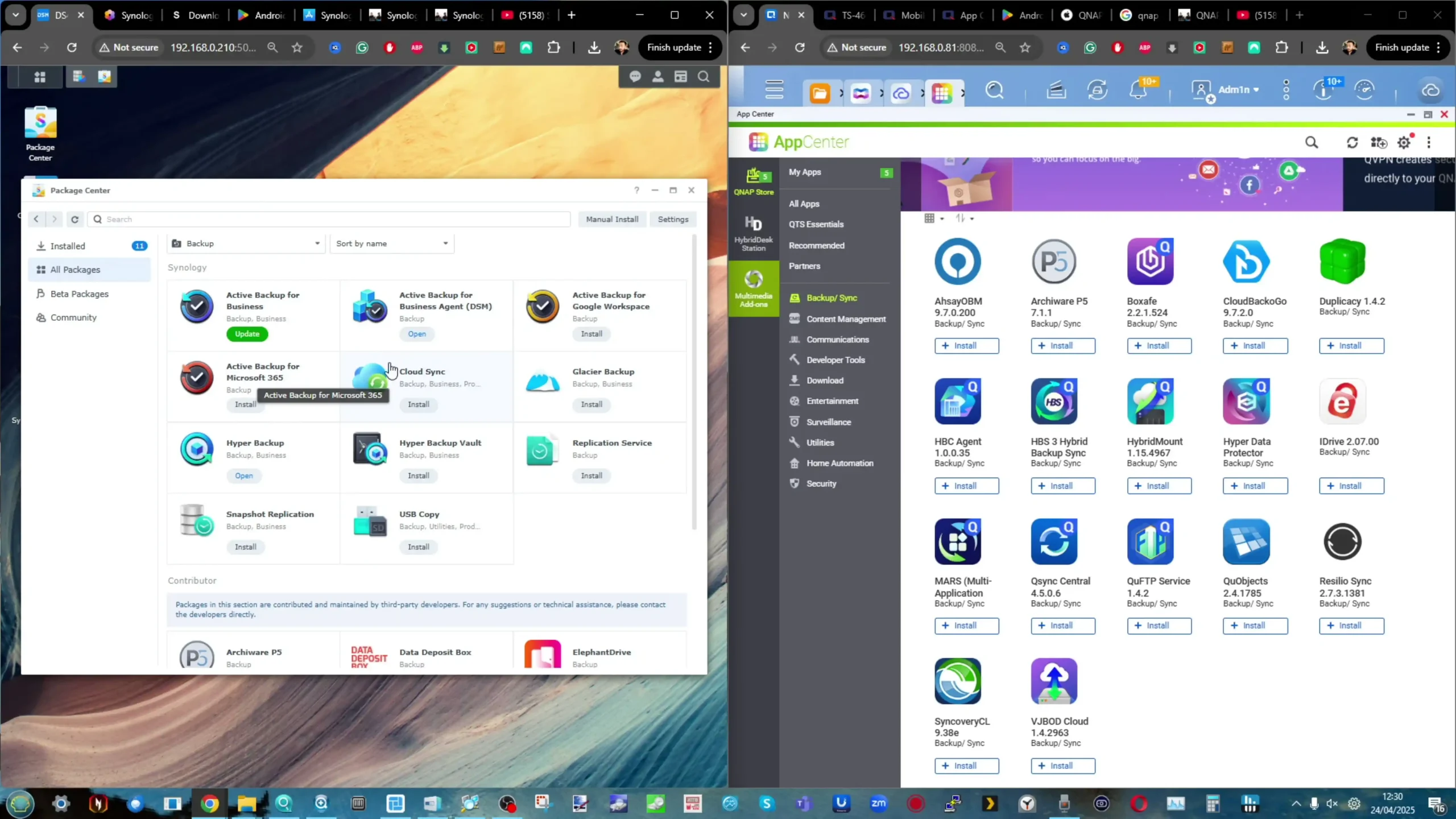The height and width of the screenshot is (819, 1456).
Task: Open File Explorer from Windows taskbar
Action: click(x=246, y=804)
